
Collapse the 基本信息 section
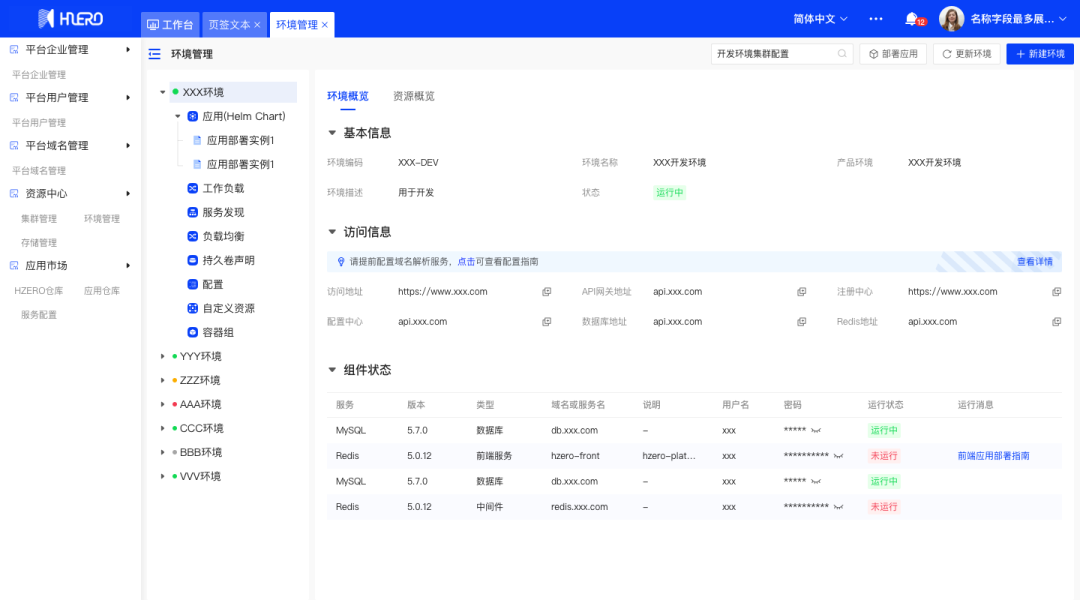[333, 133]
